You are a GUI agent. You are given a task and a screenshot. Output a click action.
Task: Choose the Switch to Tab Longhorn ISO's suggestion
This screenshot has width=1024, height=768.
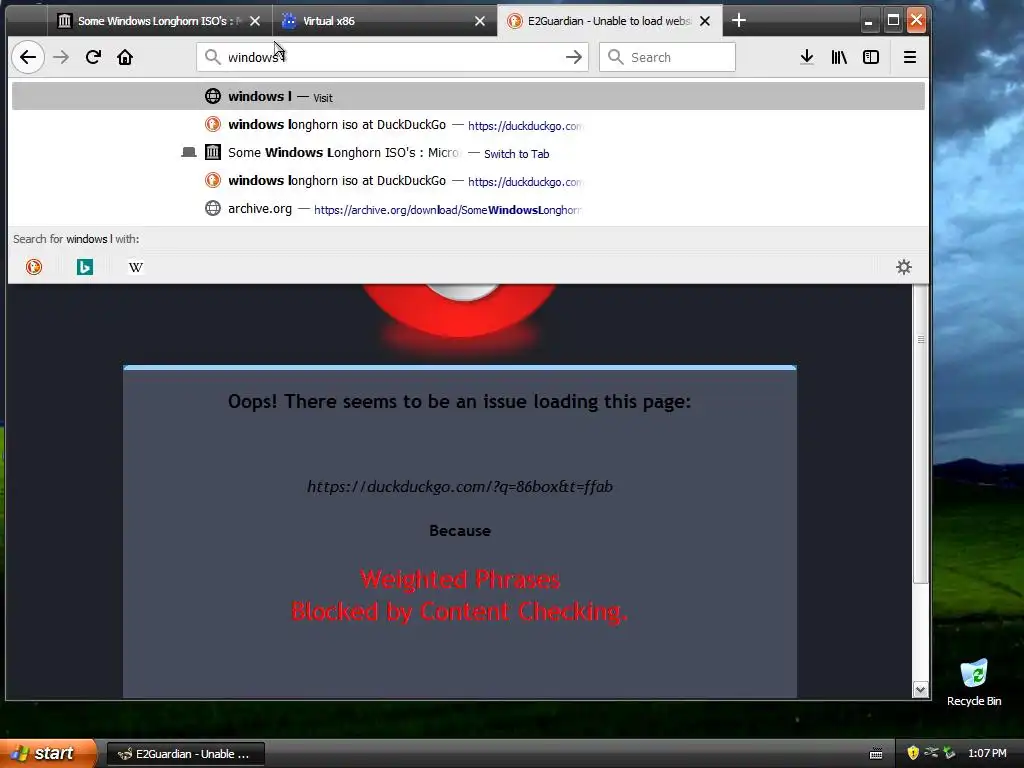[468, 153]
